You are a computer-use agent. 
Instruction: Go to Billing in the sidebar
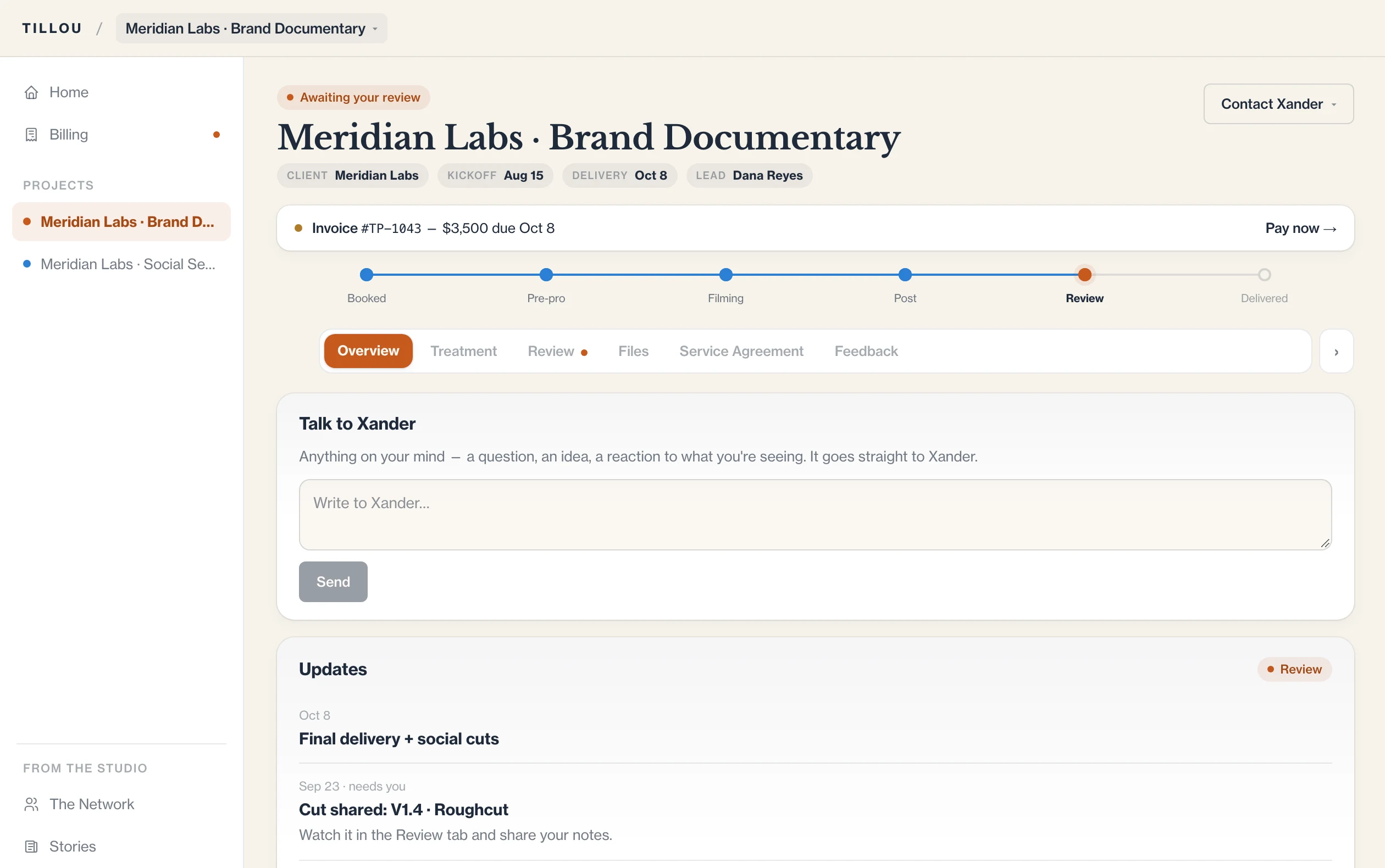click(121, 135)
